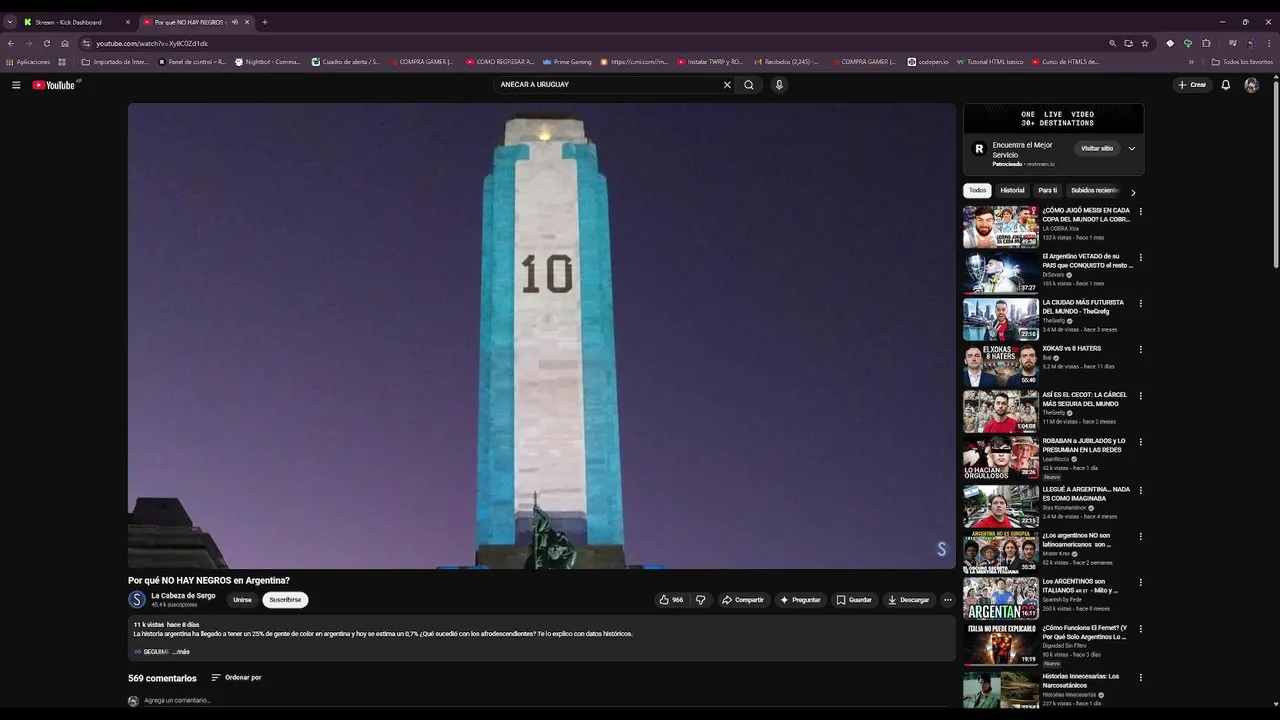This screenshot has height=720, width=1280.
Task: Open codepen.io bookmark
Action: [x=928, y=62]
